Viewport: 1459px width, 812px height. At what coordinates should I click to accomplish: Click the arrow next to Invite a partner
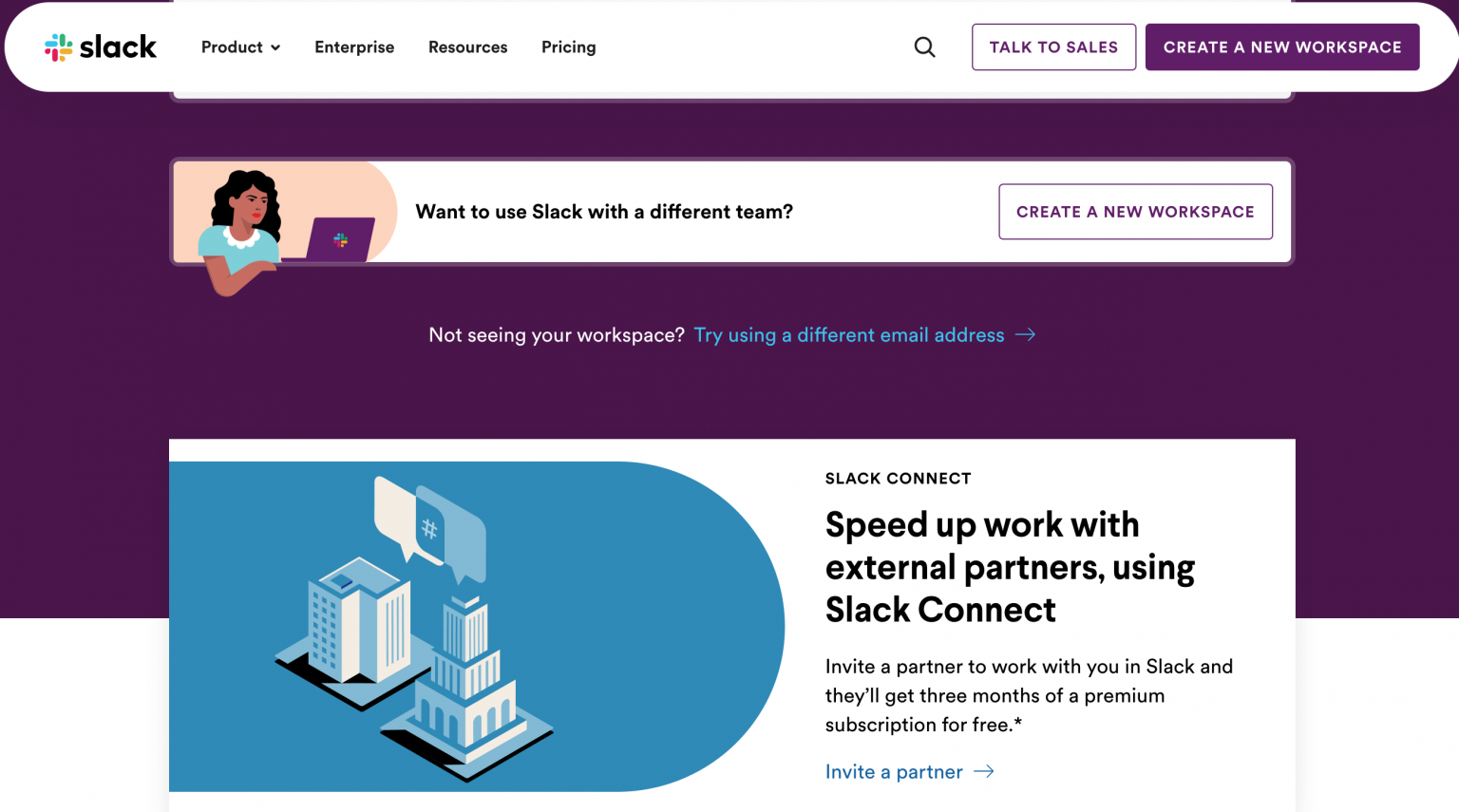tap(983, 771)
